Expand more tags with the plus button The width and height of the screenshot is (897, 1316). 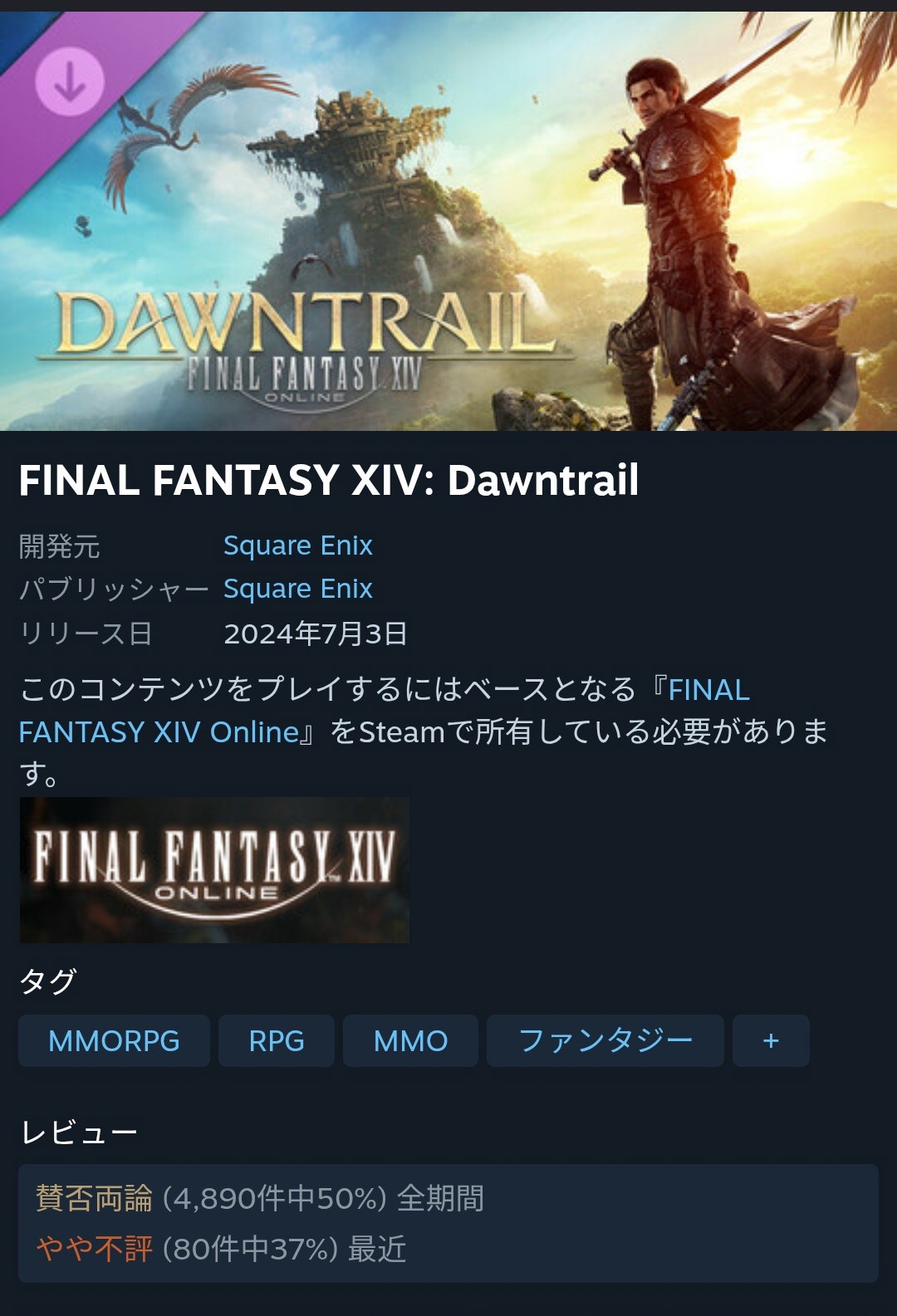tap(771, 1040)
